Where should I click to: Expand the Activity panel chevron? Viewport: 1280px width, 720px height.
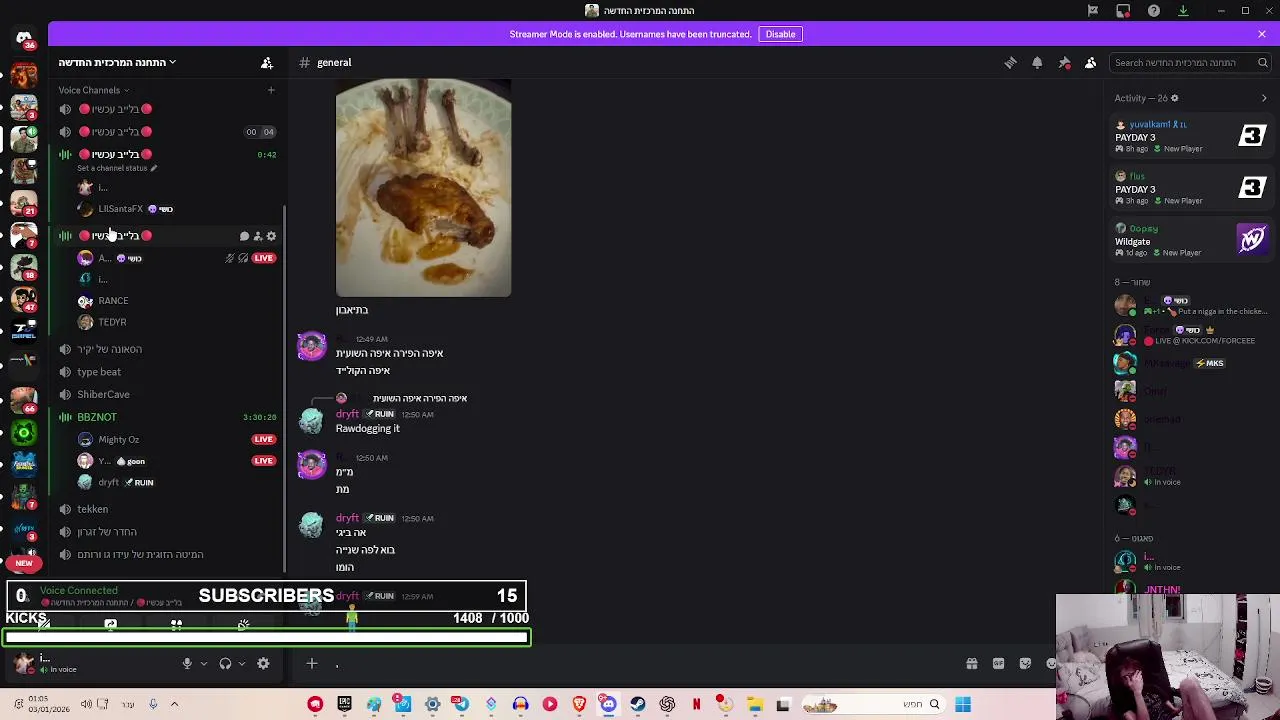(x=1264, y=98)
